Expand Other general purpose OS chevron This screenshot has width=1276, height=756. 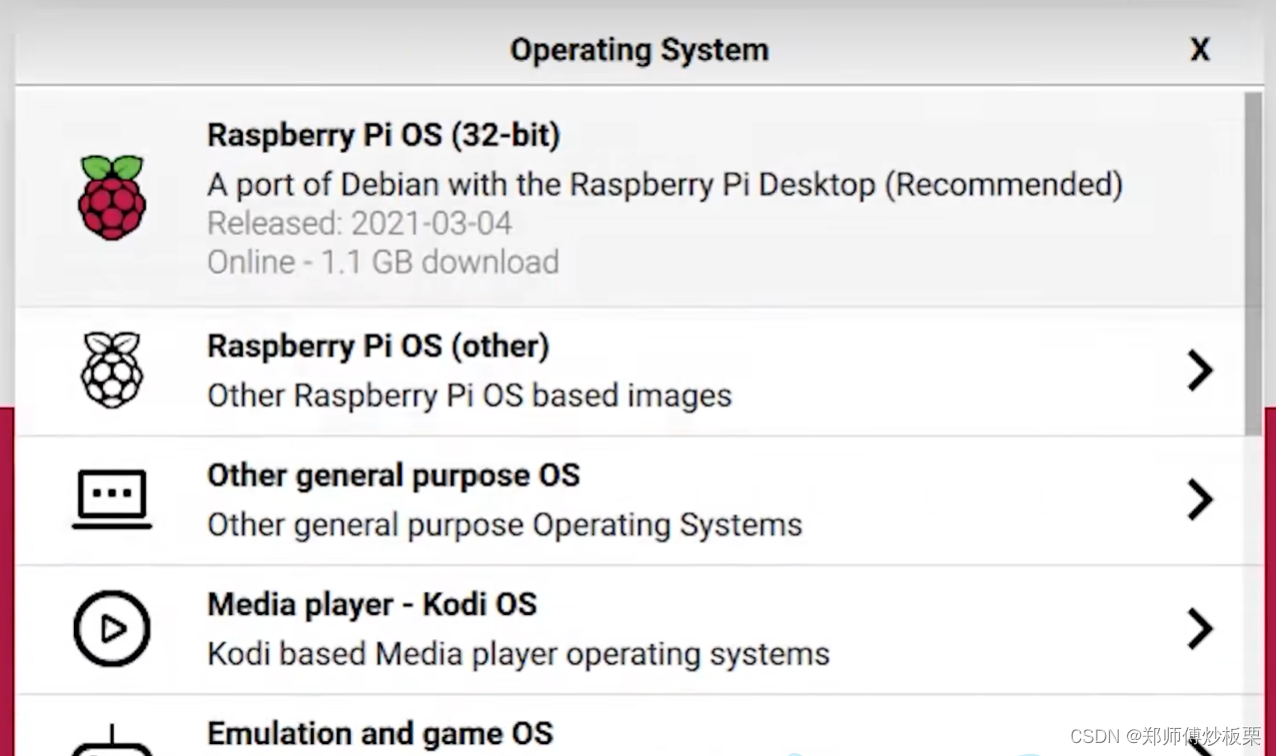click(1200, 500)
